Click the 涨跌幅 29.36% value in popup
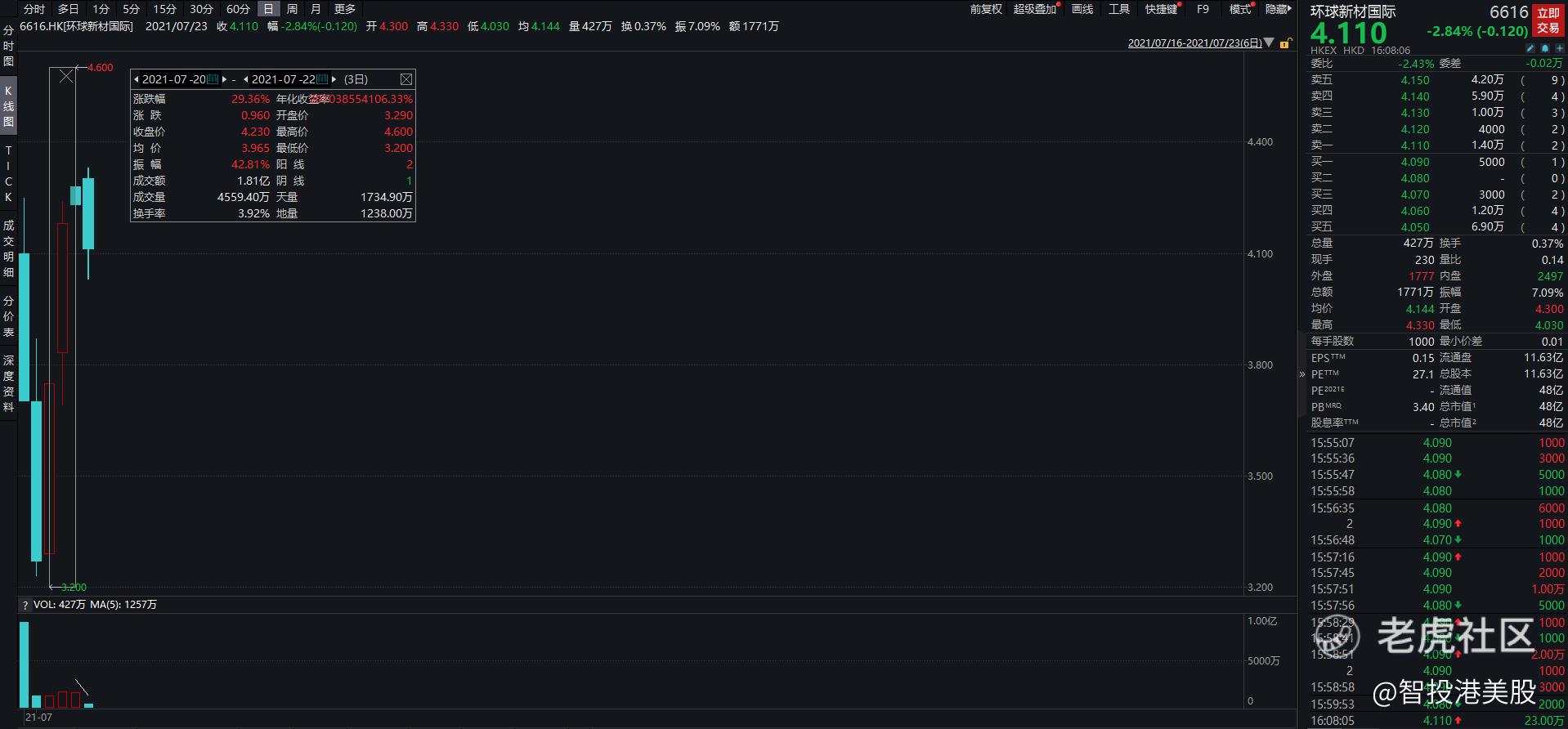 250,99
